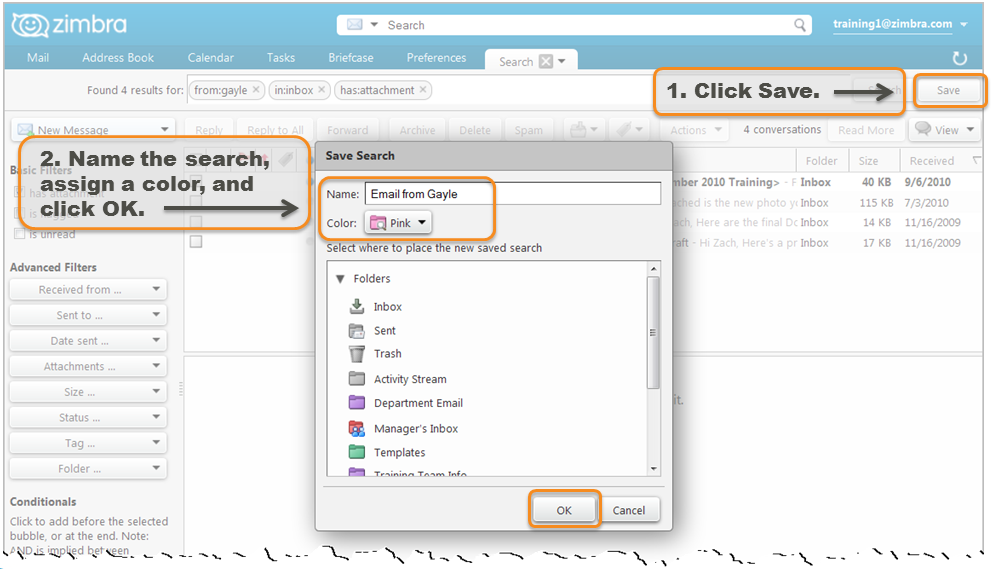
Task: Open the Color Pink dropdown
Action: 398,223
